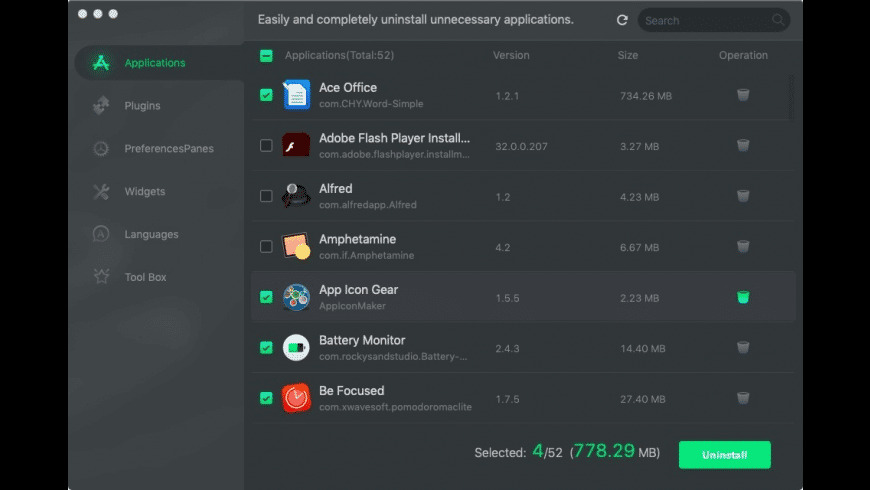Click the Alfred trash icon
The width and height of the screenshot is (870, 490).
coord(743,196)
